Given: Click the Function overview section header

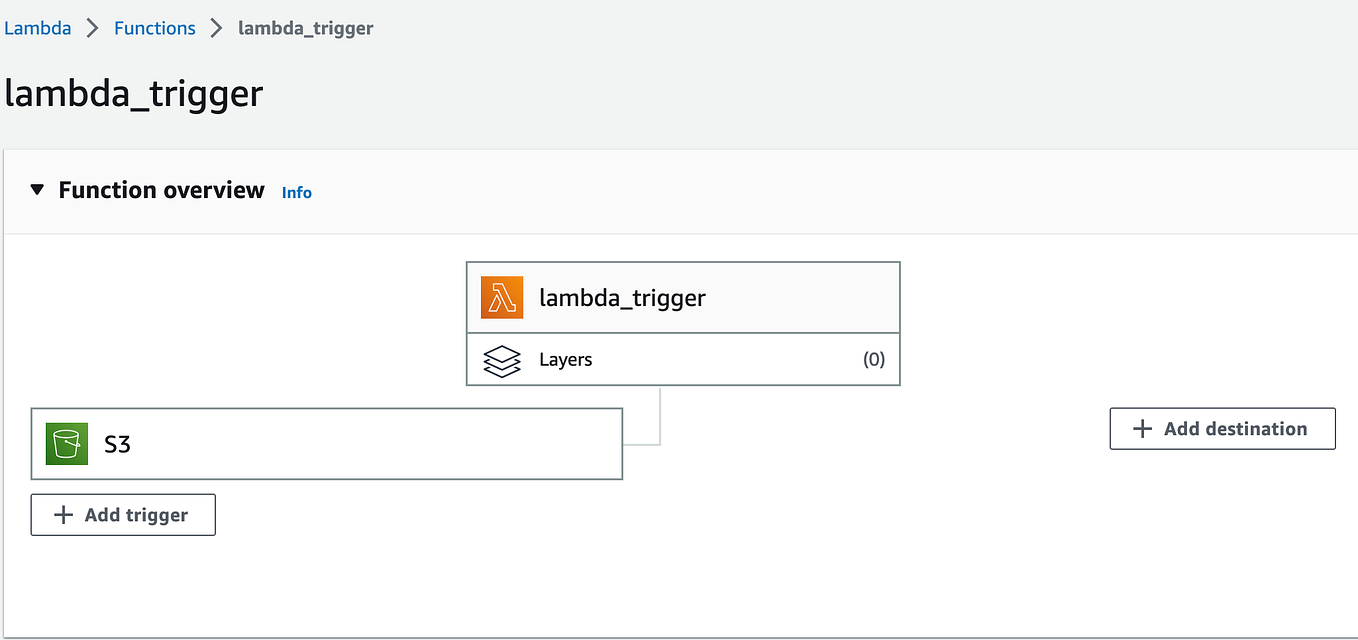Looking at the screenshot, I should click(x=161, y=189).
